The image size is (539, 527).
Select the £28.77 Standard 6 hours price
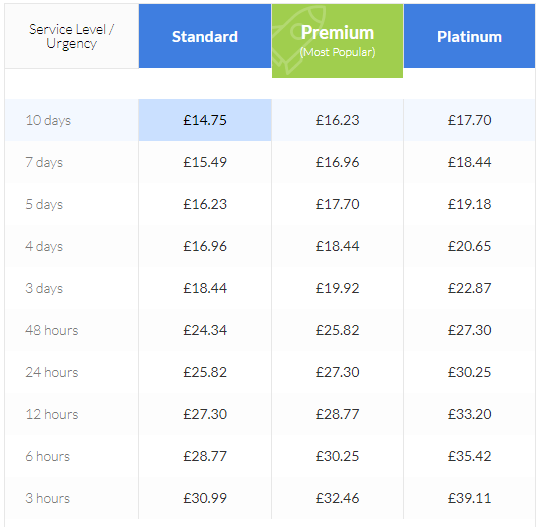pyautogui.click(x=205, y=456)
